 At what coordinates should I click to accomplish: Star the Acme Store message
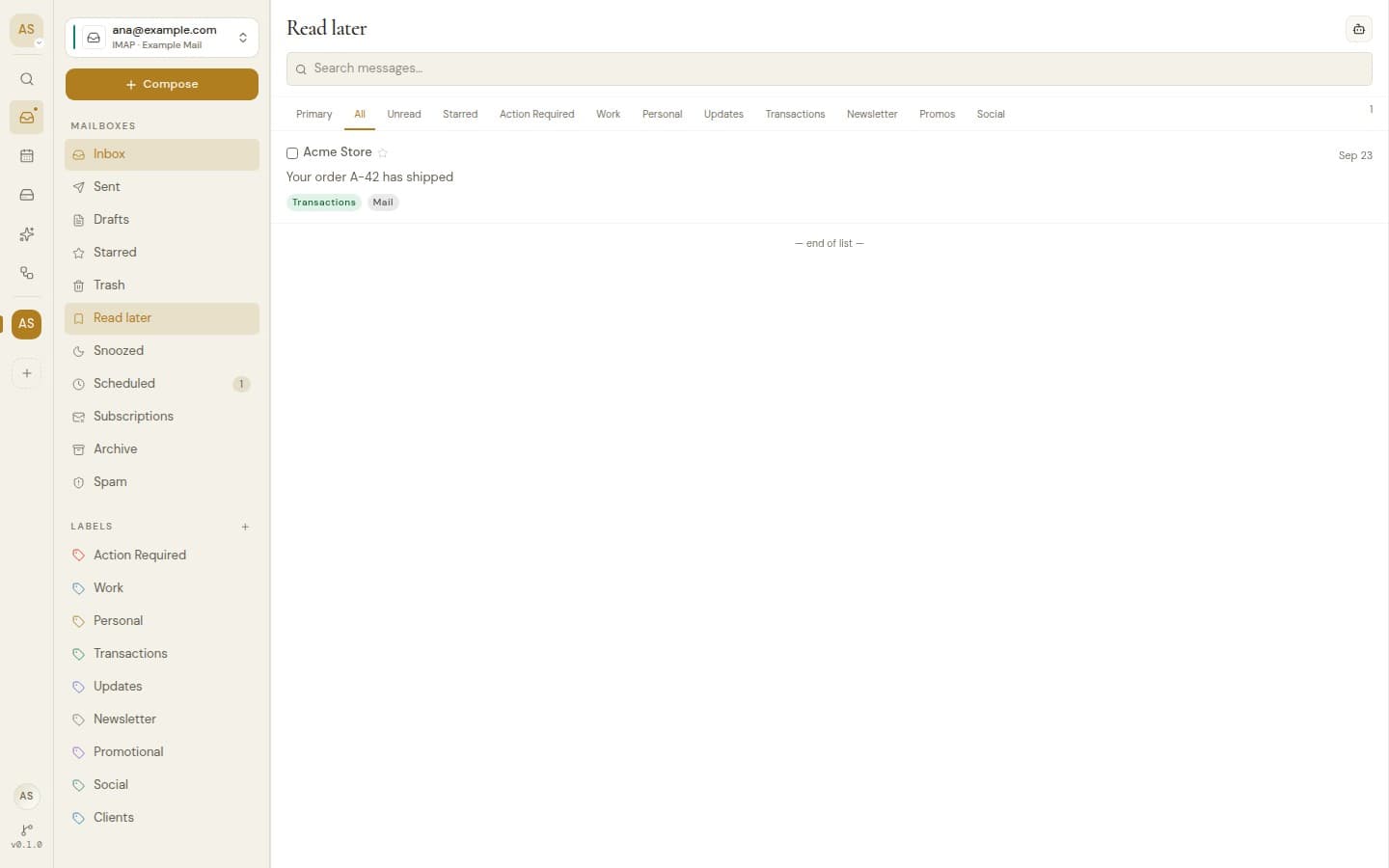click(383, 152)
